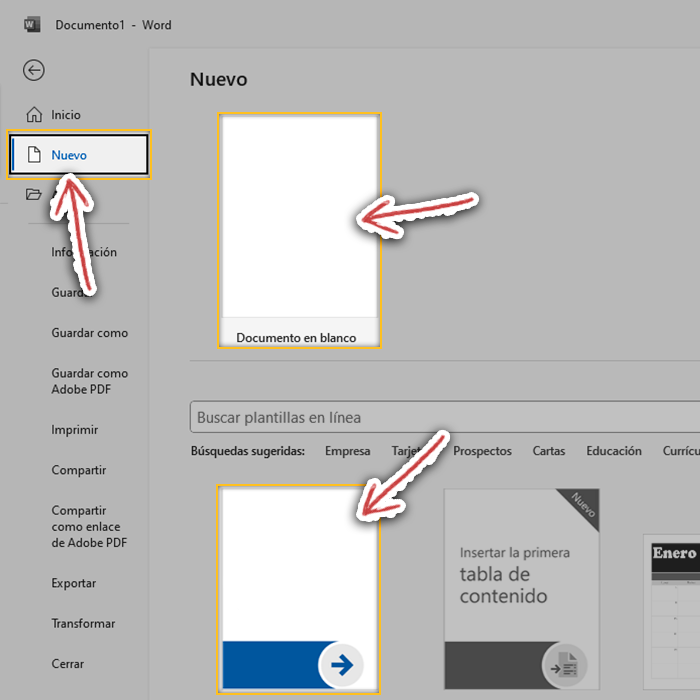The width and height of the screenshot is (700, 700).
Task: Click the back arrow icon
Action: coord(34,70)
